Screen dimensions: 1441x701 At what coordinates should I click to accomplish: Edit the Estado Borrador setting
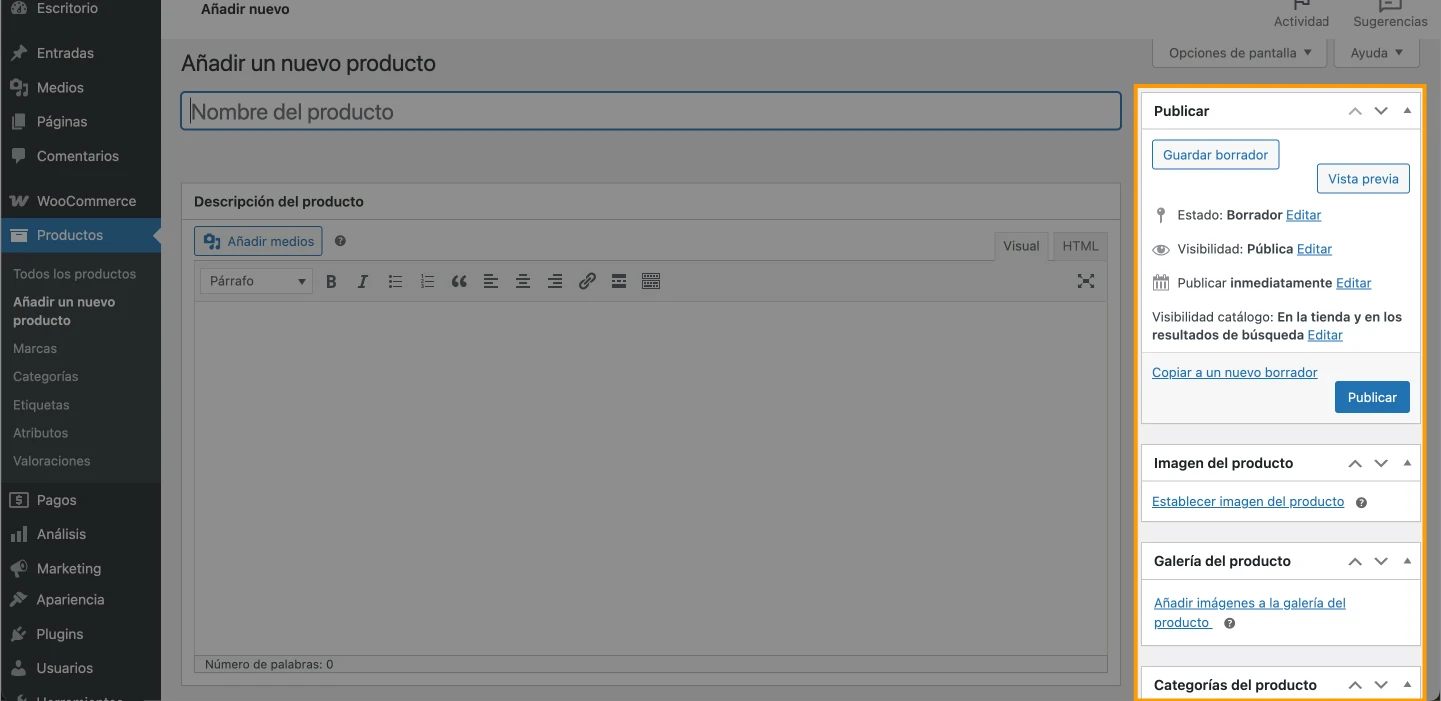click(x=1303, y=215)
